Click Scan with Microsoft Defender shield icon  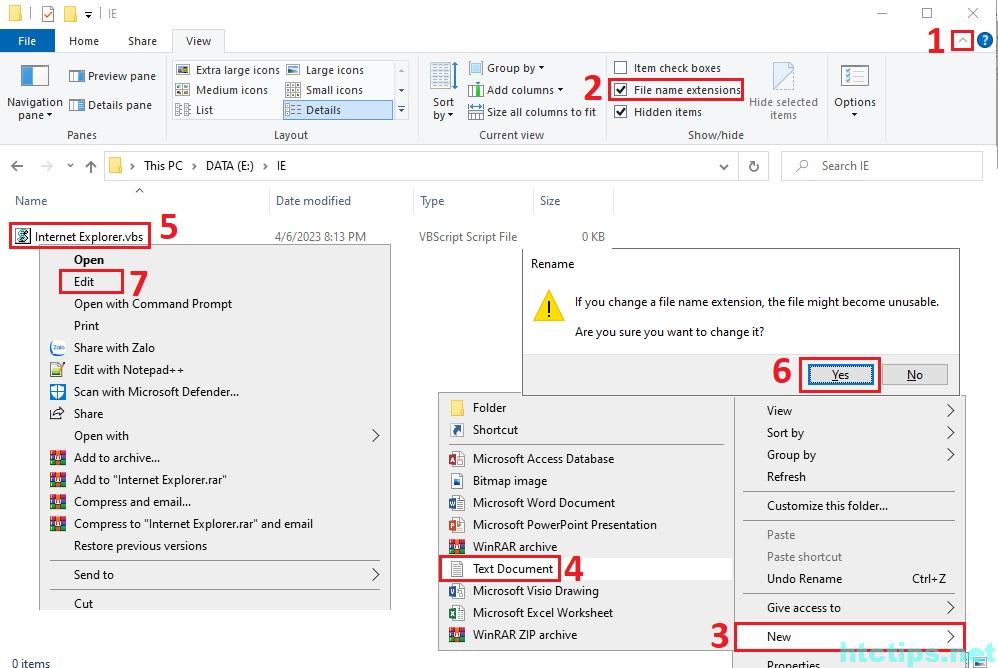click(57, 392)
